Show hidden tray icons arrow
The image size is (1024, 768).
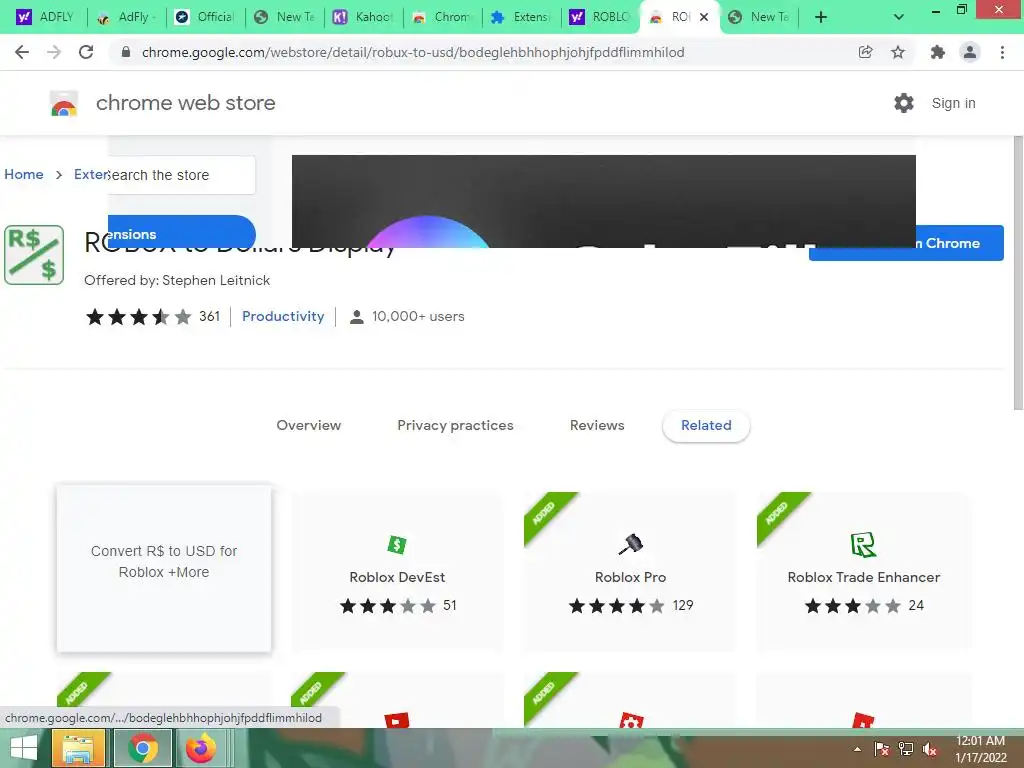click(857, 749)
